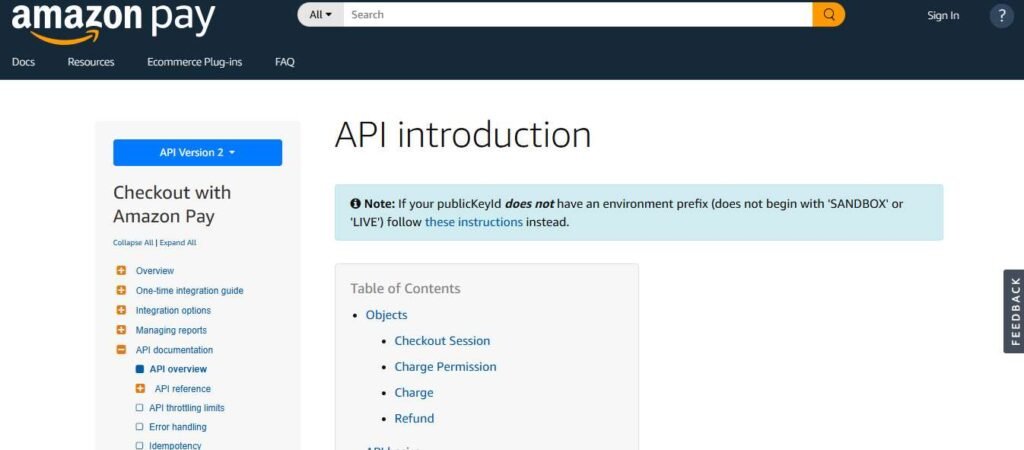Expand API reference plus icon
Screen dimensions: 1024x450
coord(140,389)
